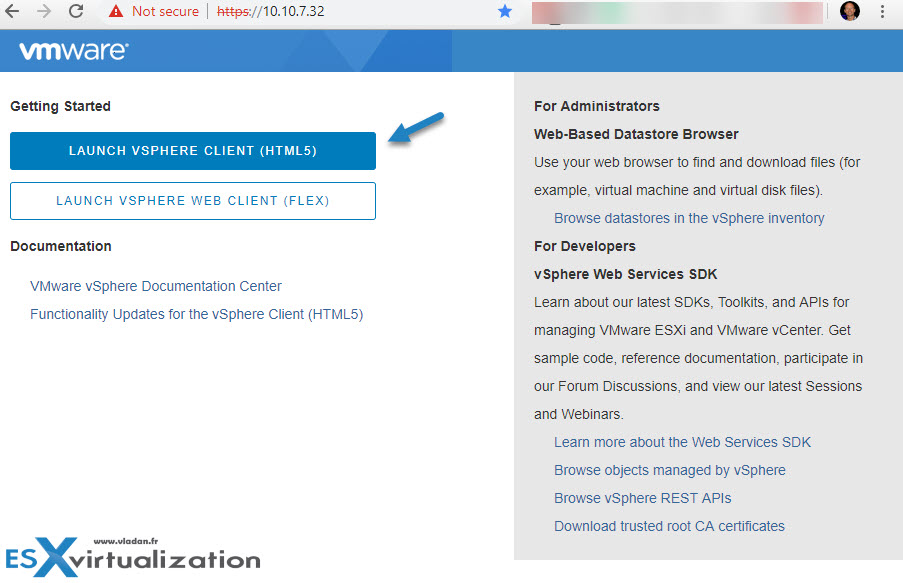The width and height of the screenshot is (903, 583).
Task: Select the vSphere Web Services SDK heading
Action: [x=625, y=274]
